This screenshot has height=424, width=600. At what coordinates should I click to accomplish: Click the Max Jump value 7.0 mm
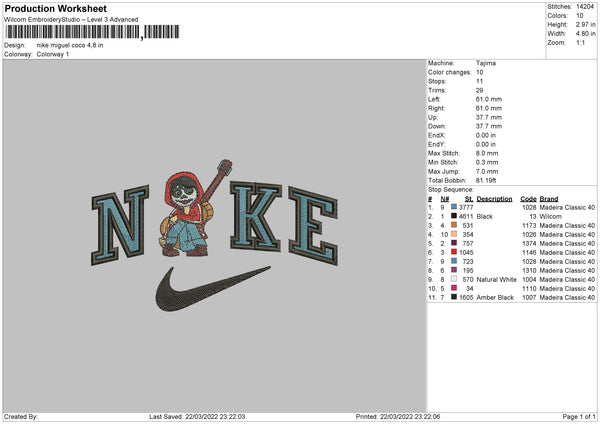[x=487, y=171]
